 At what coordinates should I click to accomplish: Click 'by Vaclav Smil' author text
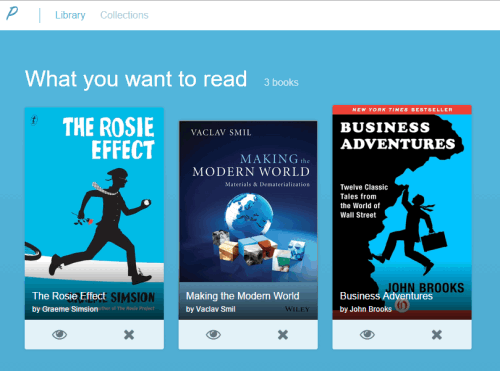(211, 309)
